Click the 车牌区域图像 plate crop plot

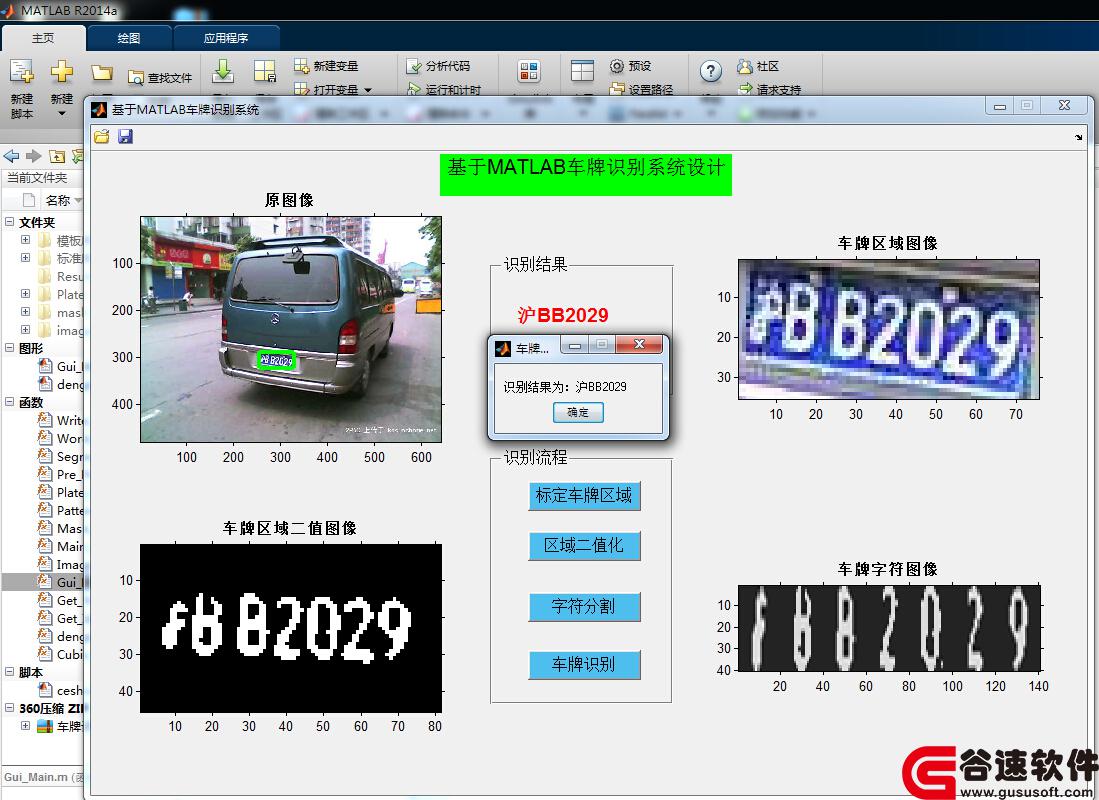[x=889, y=330]
